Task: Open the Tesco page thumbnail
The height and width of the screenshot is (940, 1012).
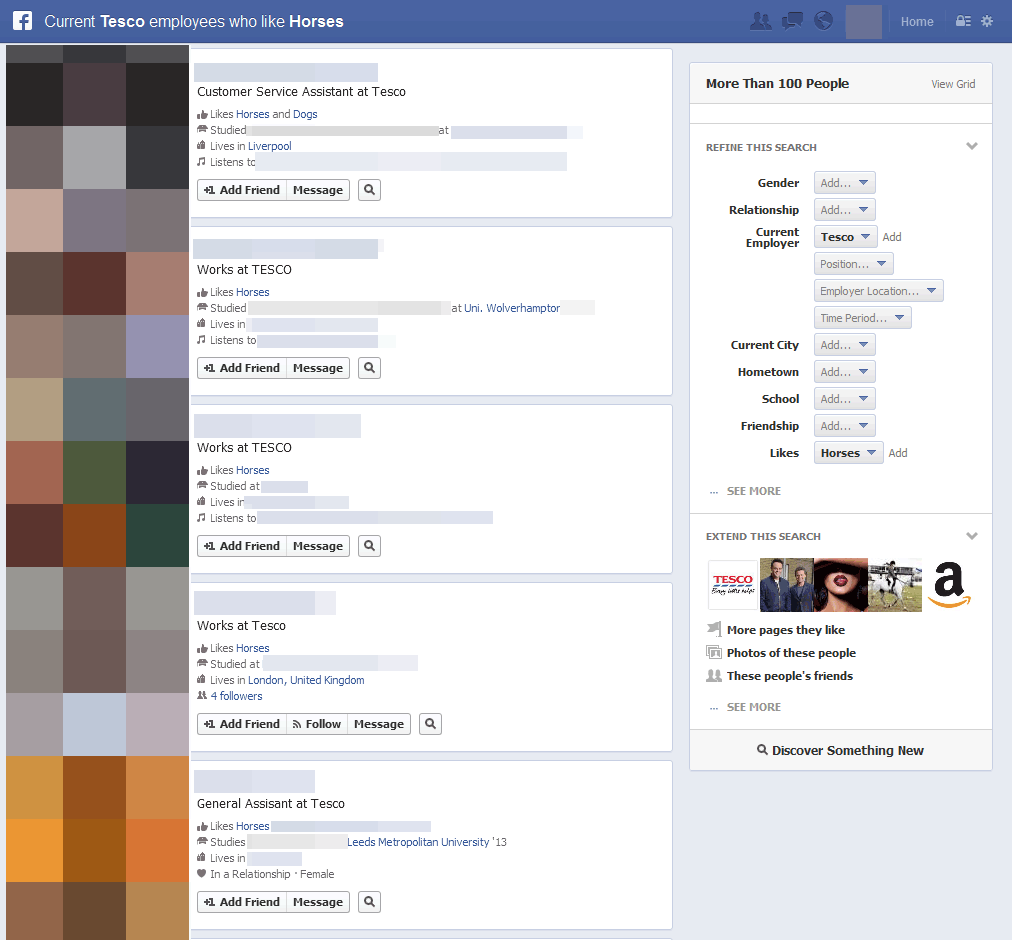Action: click(733, 585)
